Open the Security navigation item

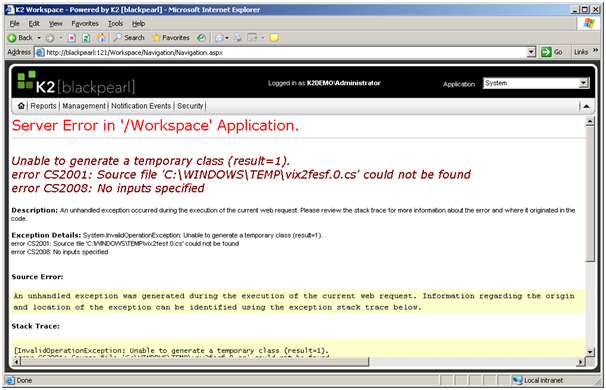pyautogui.click(x=190, y=106)
